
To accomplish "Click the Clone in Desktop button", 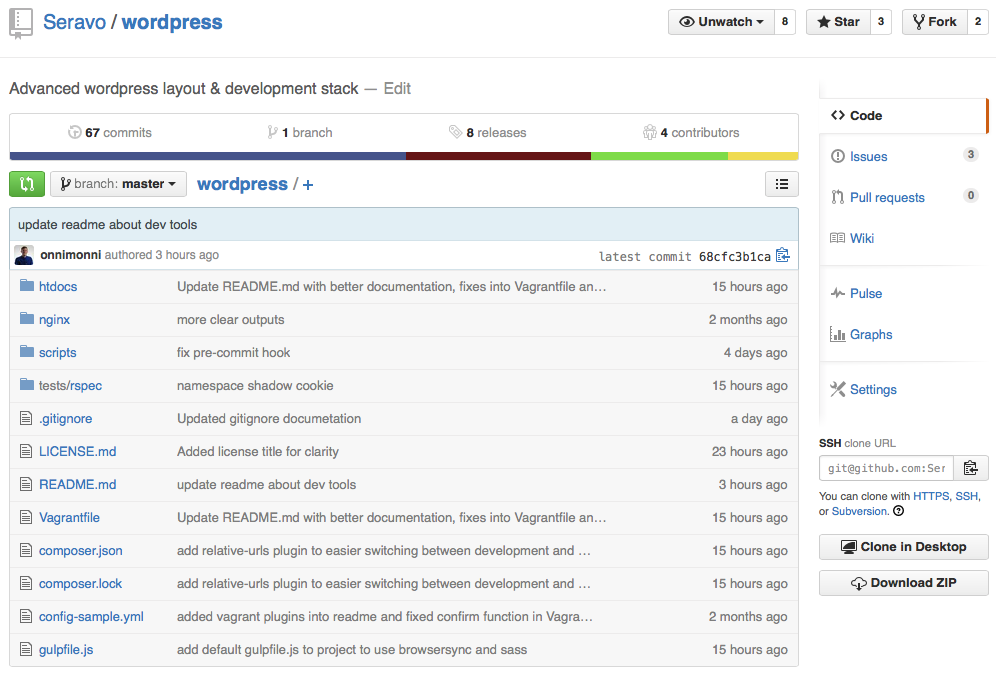I will (903, 547).
